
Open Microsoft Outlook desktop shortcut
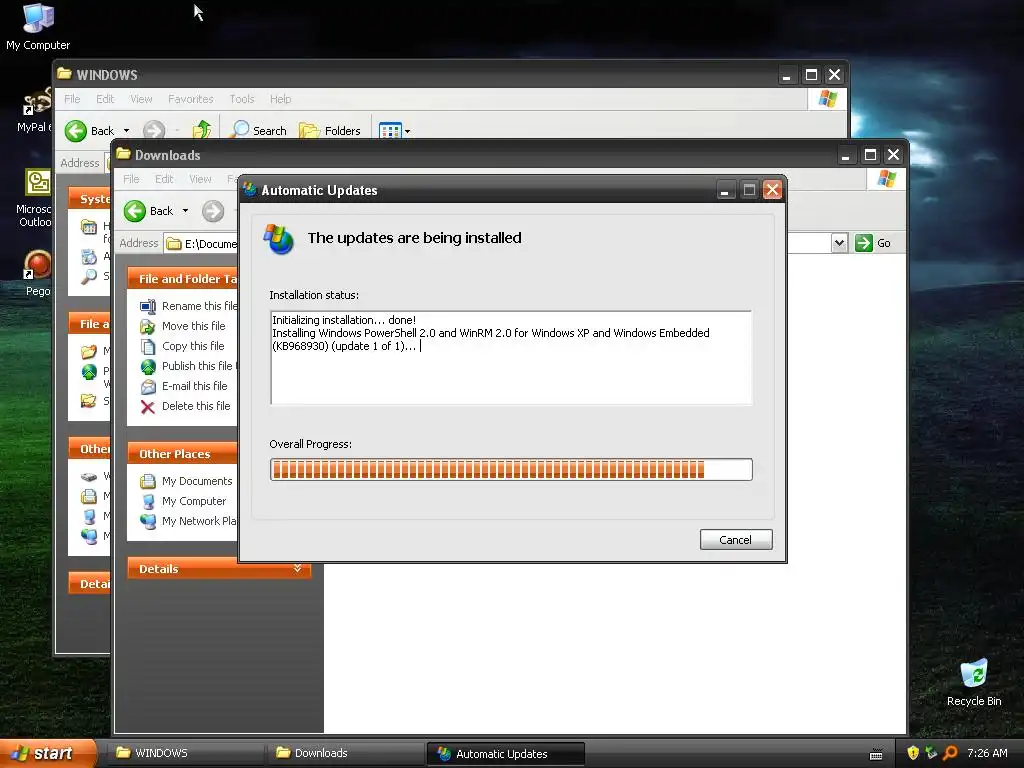coord(35,198)
